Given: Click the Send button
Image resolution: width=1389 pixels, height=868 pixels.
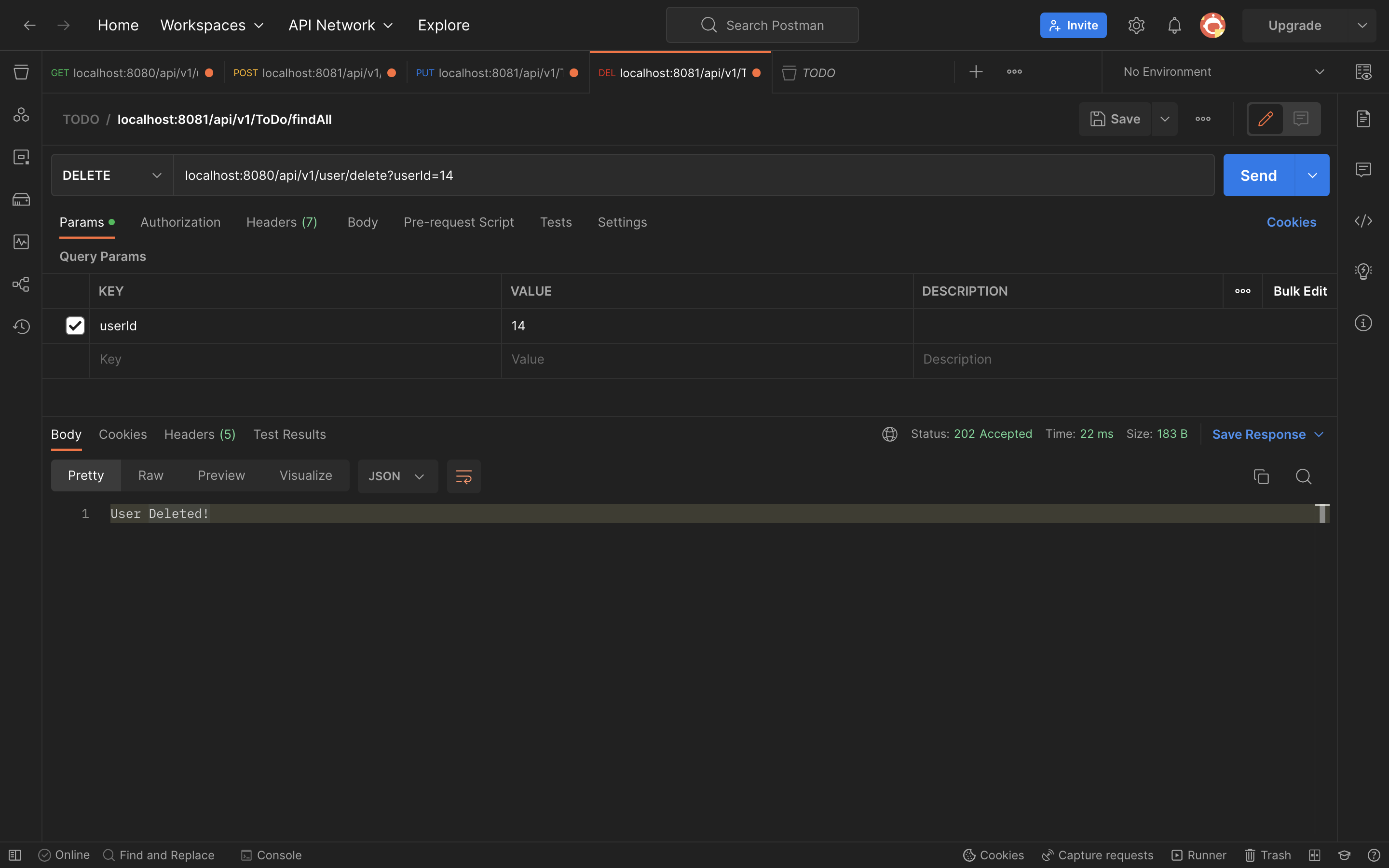Looking at the screenshot, I should [x=1258, y=175].
